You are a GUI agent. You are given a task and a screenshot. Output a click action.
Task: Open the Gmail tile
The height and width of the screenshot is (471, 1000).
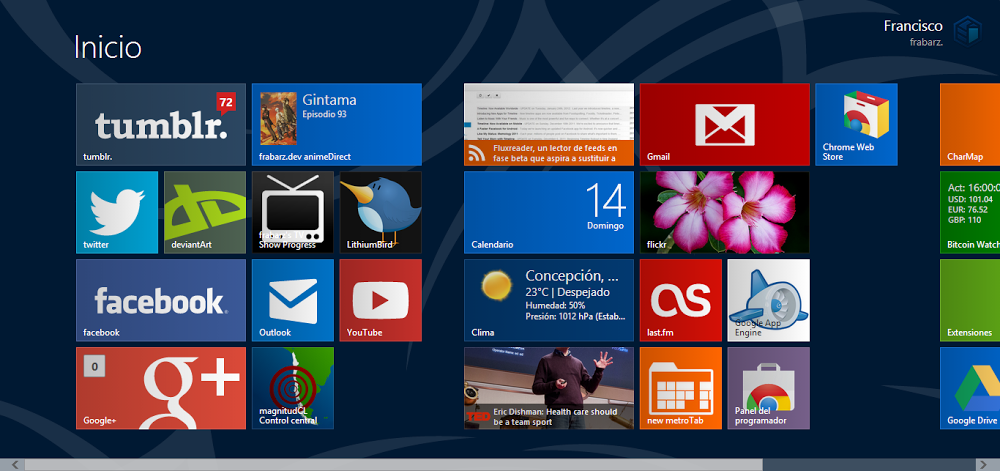point(724,124)
